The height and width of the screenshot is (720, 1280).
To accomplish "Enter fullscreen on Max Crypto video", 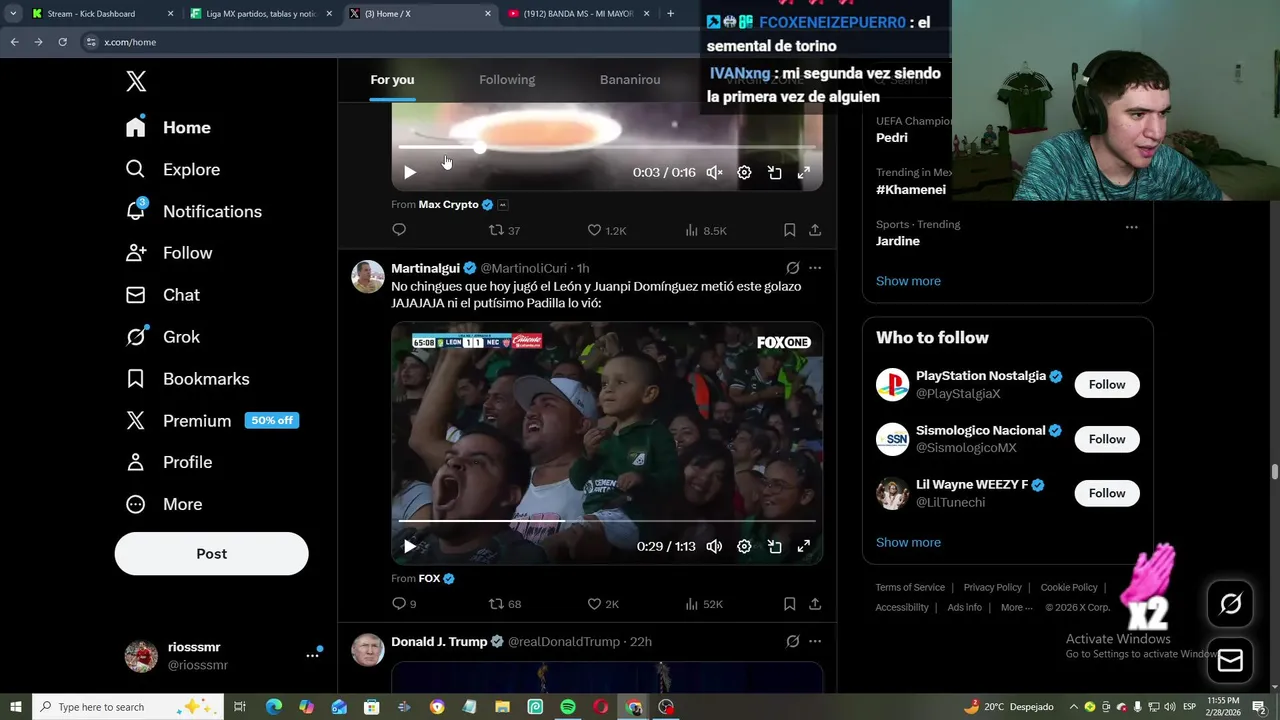I will [803, 172].
